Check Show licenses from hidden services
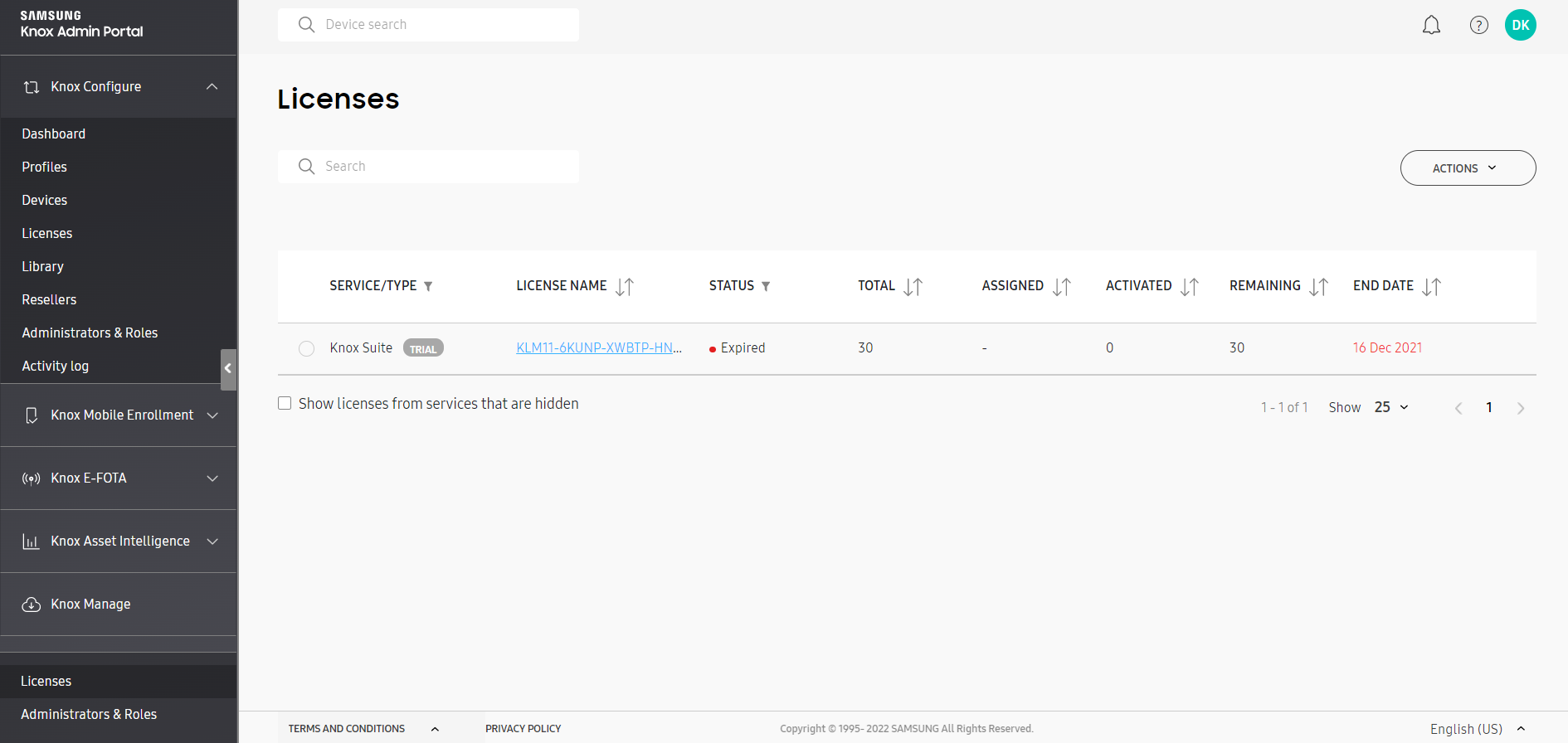 285,404
